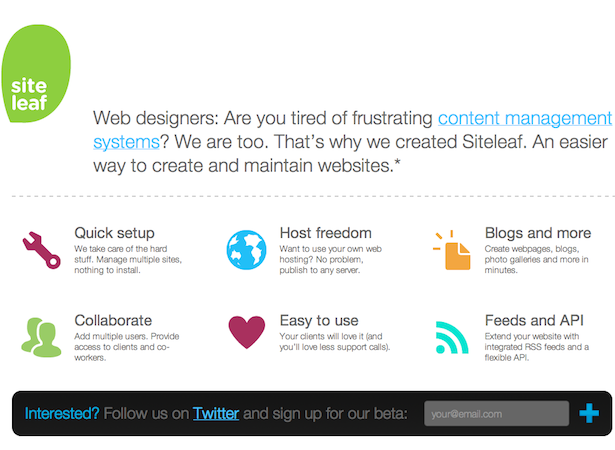
Task: Click the green Siteleaf leaf logo
Action: click(x=36, y=73)
